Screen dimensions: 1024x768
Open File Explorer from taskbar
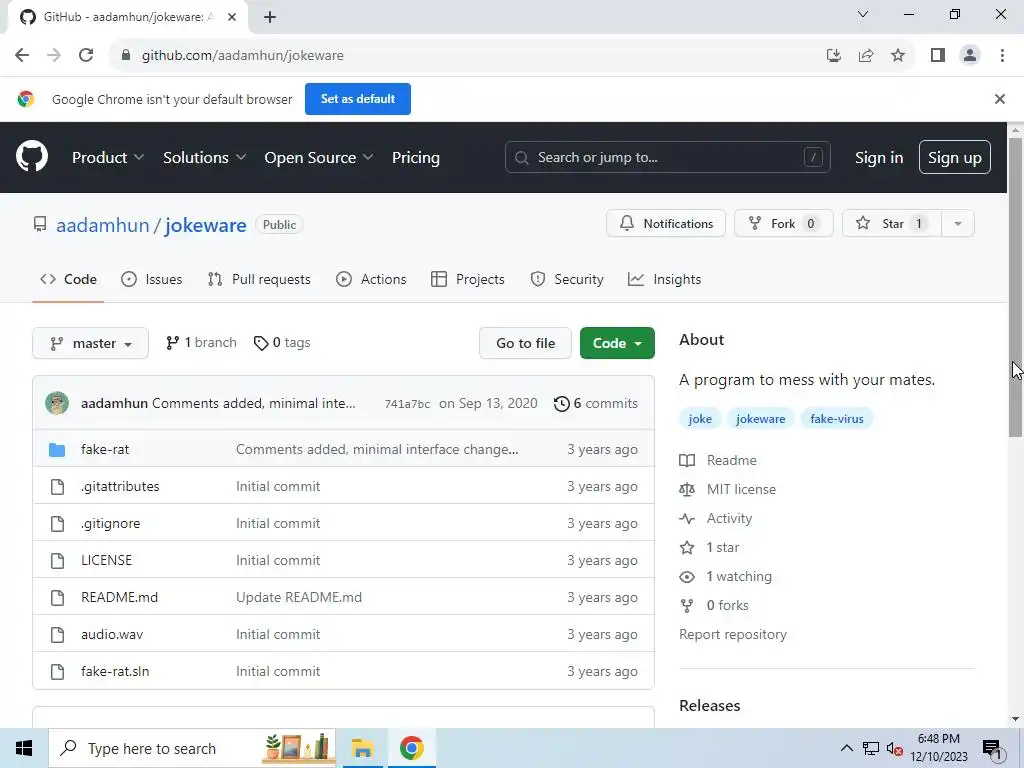362,748
